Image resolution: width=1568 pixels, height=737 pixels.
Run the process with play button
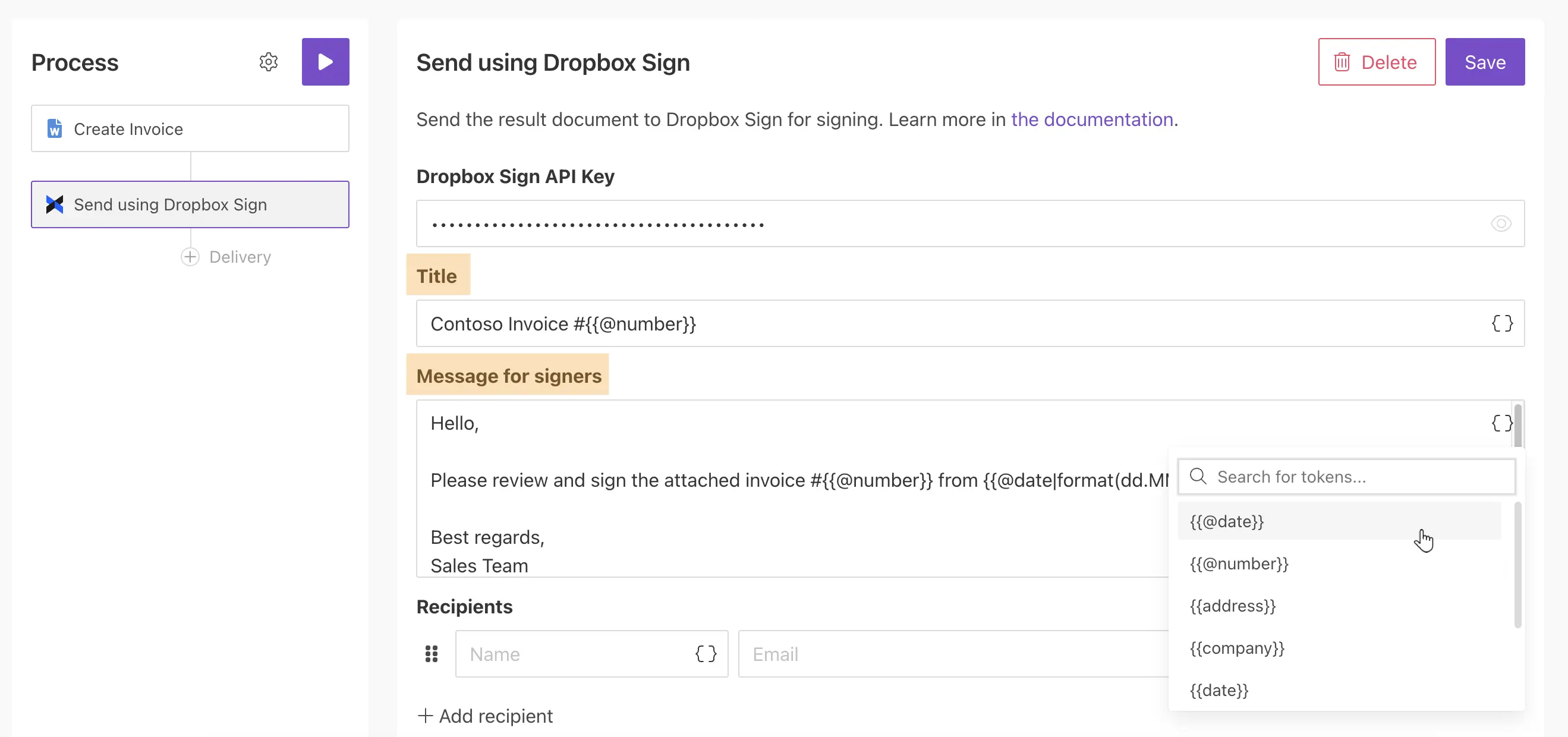326,62
